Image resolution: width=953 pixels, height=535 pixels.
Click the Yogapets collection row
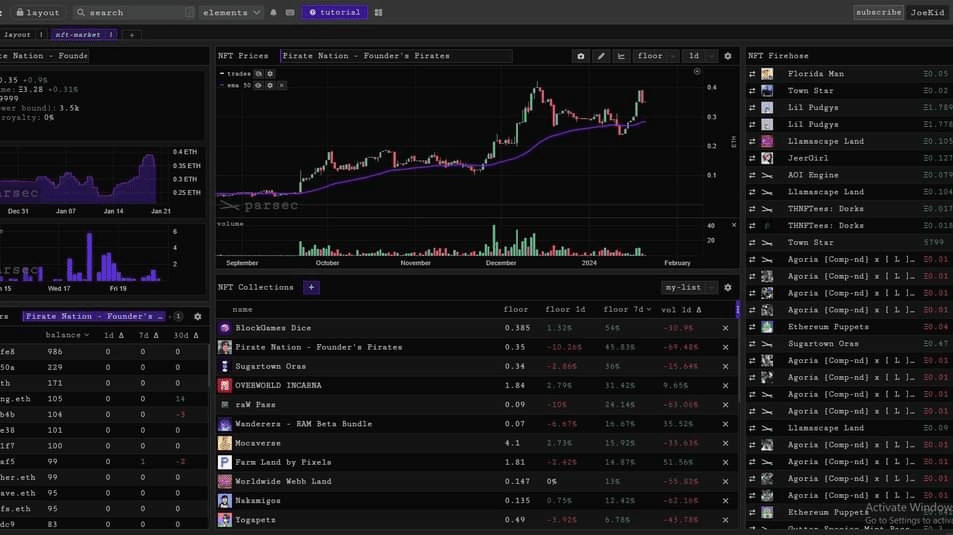(x=477, y=520)
